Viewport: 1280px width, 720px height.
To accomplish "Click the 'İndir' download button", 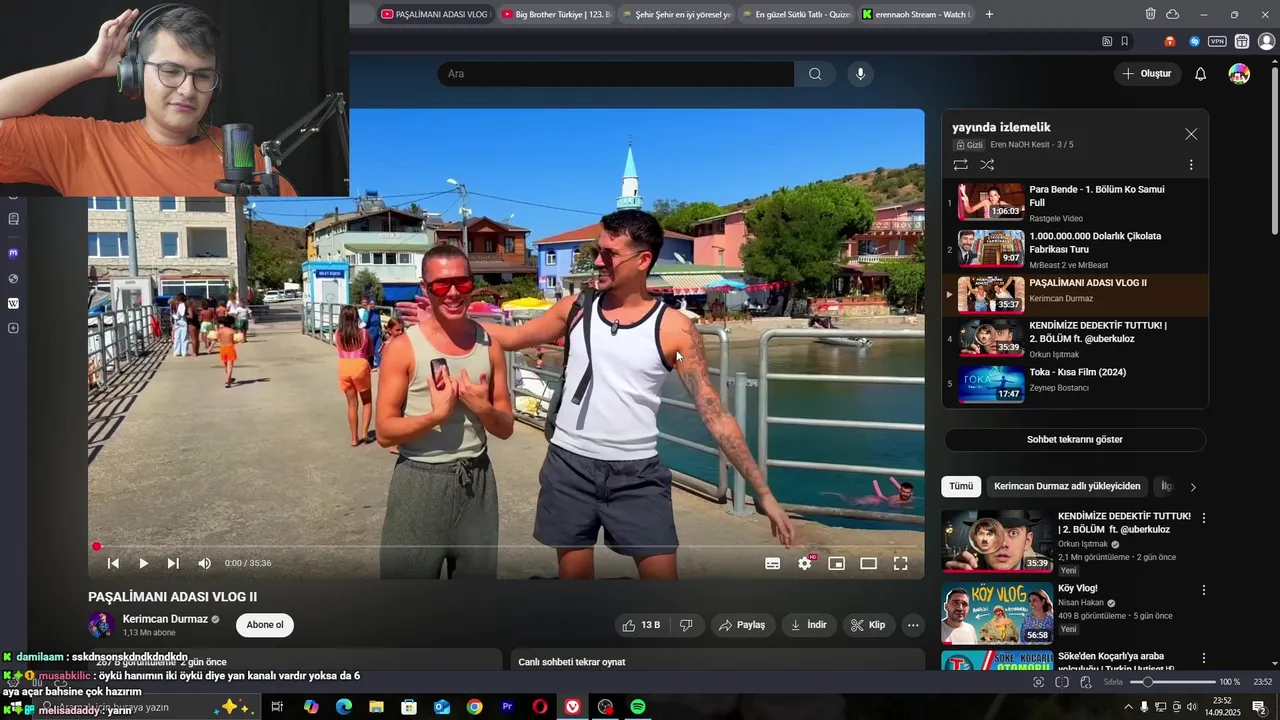I will pos(809,625).
